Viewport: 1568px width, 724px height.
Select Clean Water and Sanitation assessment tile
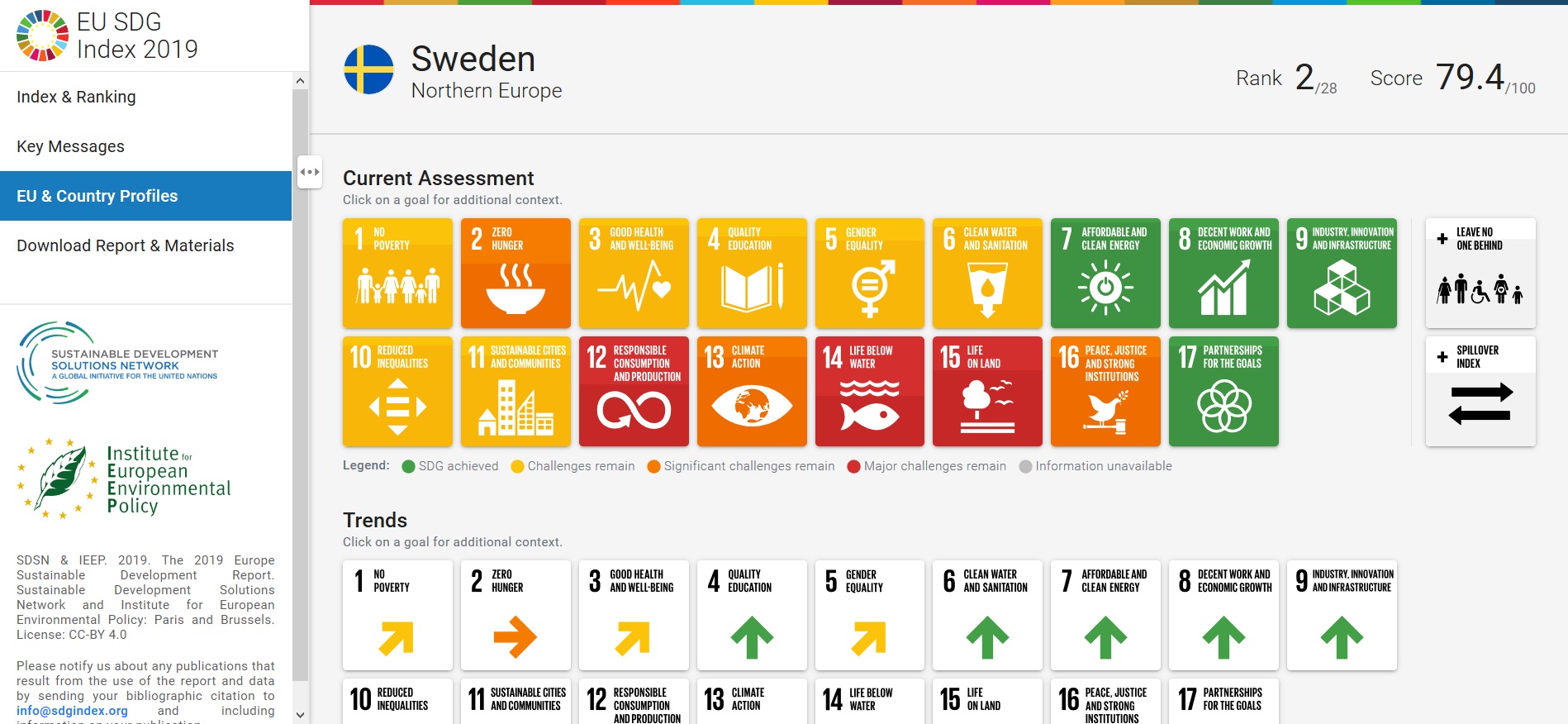987,274
